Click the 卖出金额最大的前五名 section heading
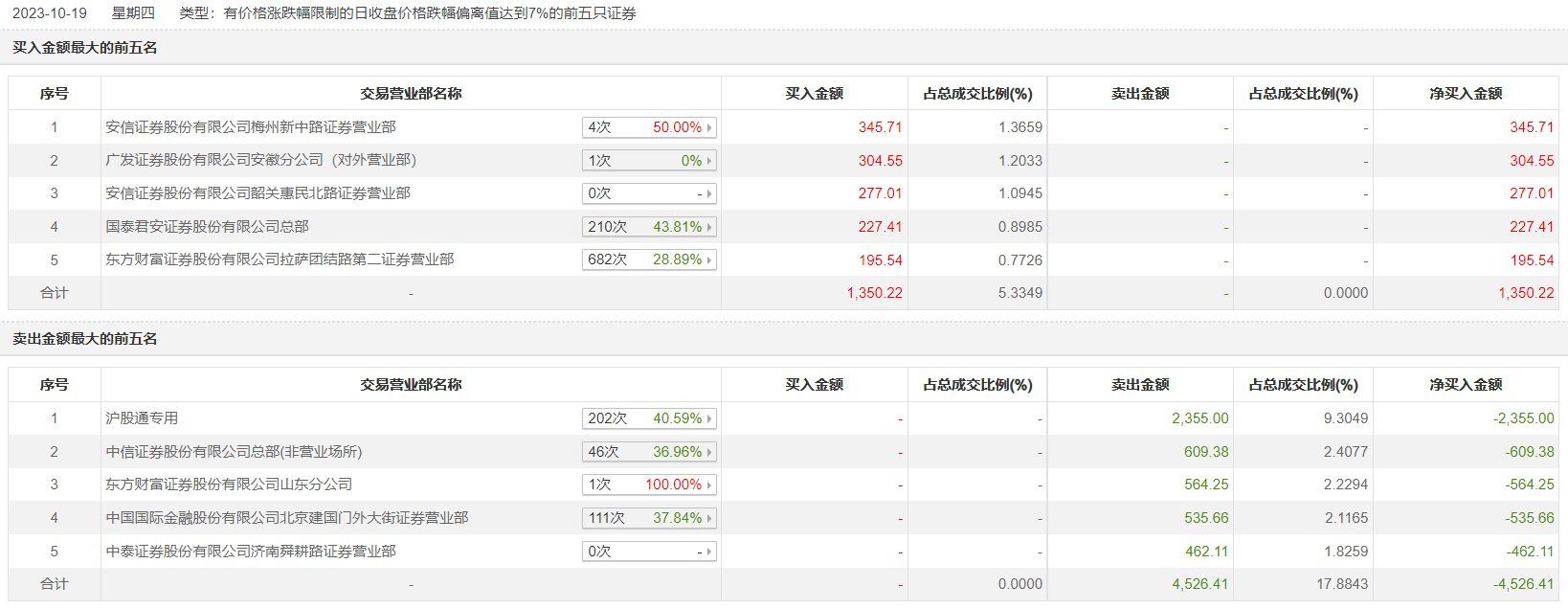 pyautogui.click(x=85, y=338)
